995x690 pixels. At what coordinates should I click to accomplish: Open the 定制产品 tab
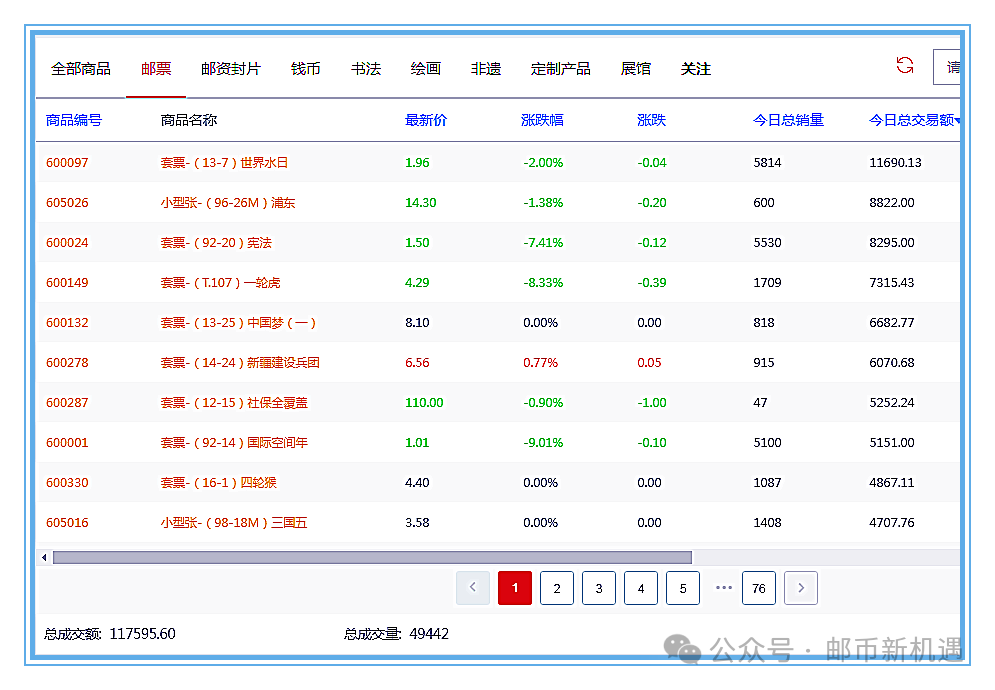click(560, 69)
